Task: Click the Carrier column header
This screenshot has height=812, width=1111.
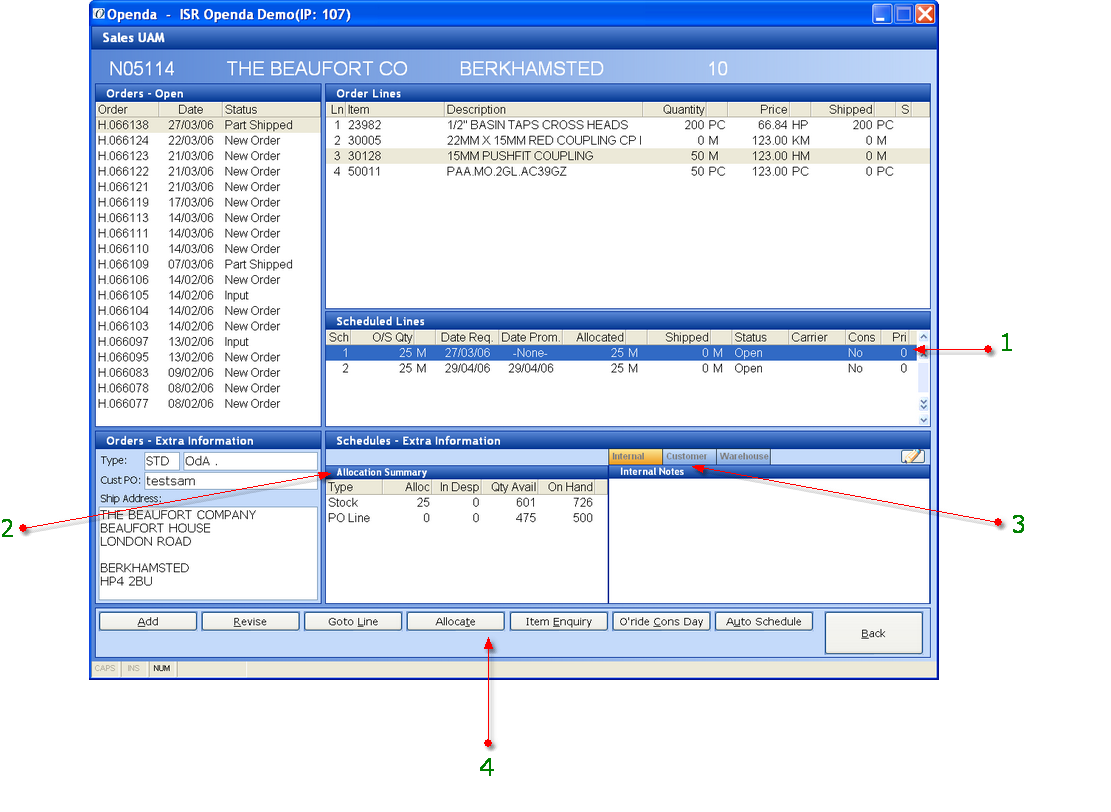Action: (x=817, y=337)
